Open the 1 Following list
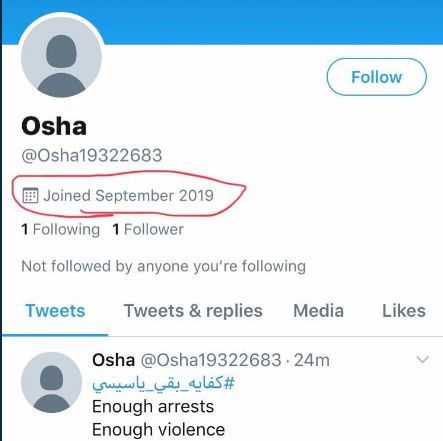Viewport: 443px width, 441px height. [x=60, y=229]
